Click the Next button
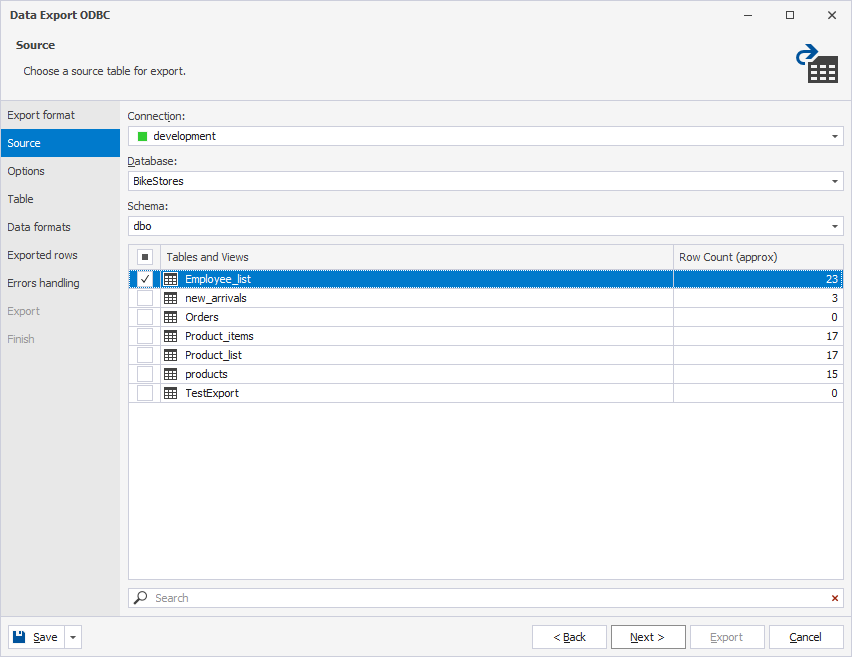Image resolution: width=852 pixels, height=657 pixels. tap(648, 637)
